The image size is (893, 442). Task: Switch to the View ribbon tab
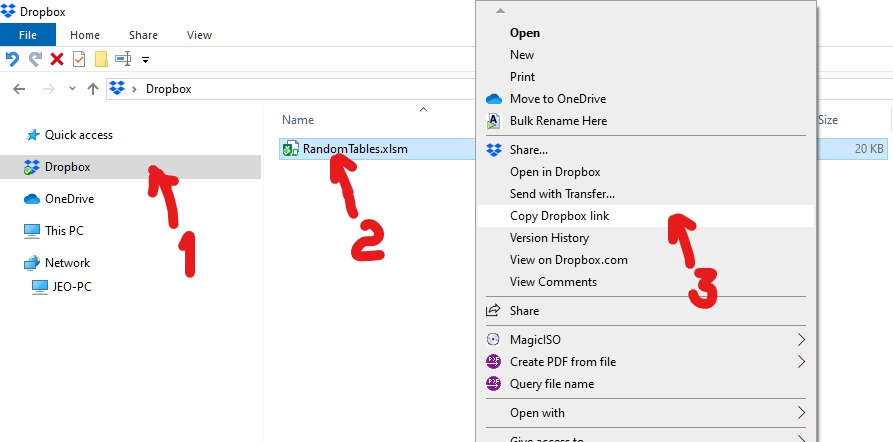pyautogui.click(x=199, y=35)
